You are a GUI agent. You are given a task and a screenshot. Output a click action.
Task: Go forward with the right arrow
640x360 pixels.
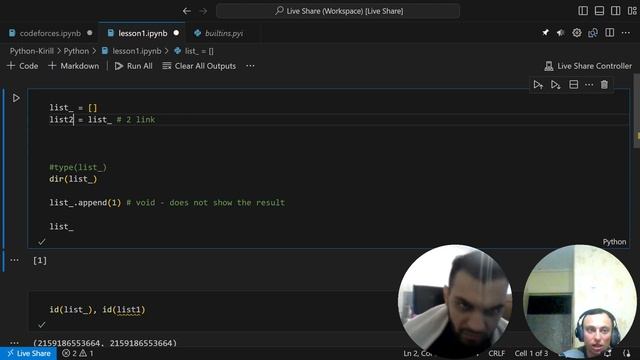pyautogui.click(x=203, y=11)
